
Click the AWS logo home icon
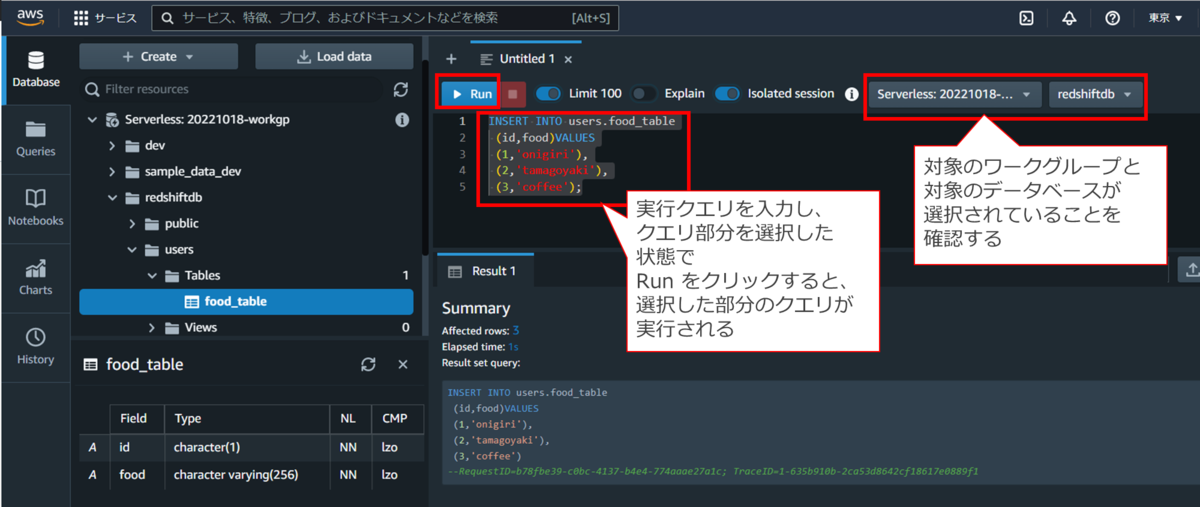pyautogui.click(x=30, y=17)
